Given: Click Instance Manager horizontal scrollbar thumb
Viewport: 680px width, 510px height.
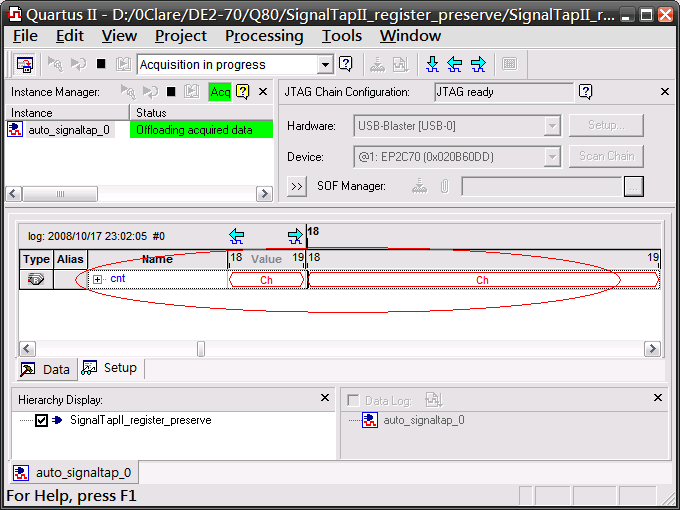Looking at the screenshot, I should pos(60,193).
